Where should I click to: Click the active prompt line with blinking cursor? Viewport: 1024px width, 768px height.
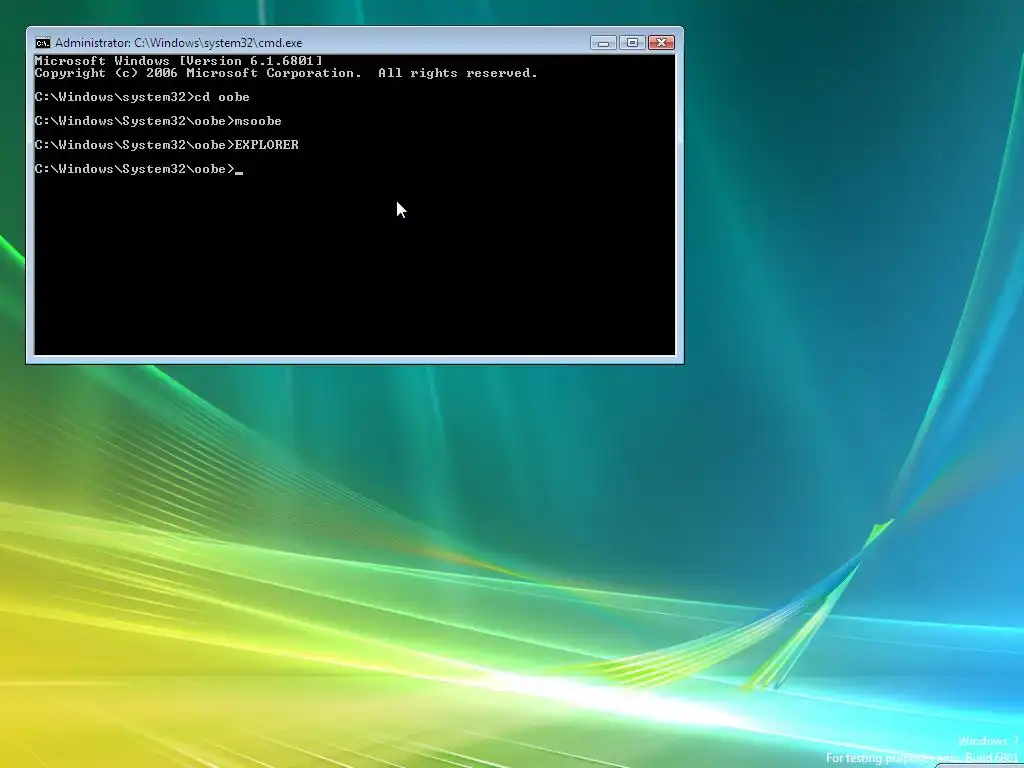[x=138, y=169]
